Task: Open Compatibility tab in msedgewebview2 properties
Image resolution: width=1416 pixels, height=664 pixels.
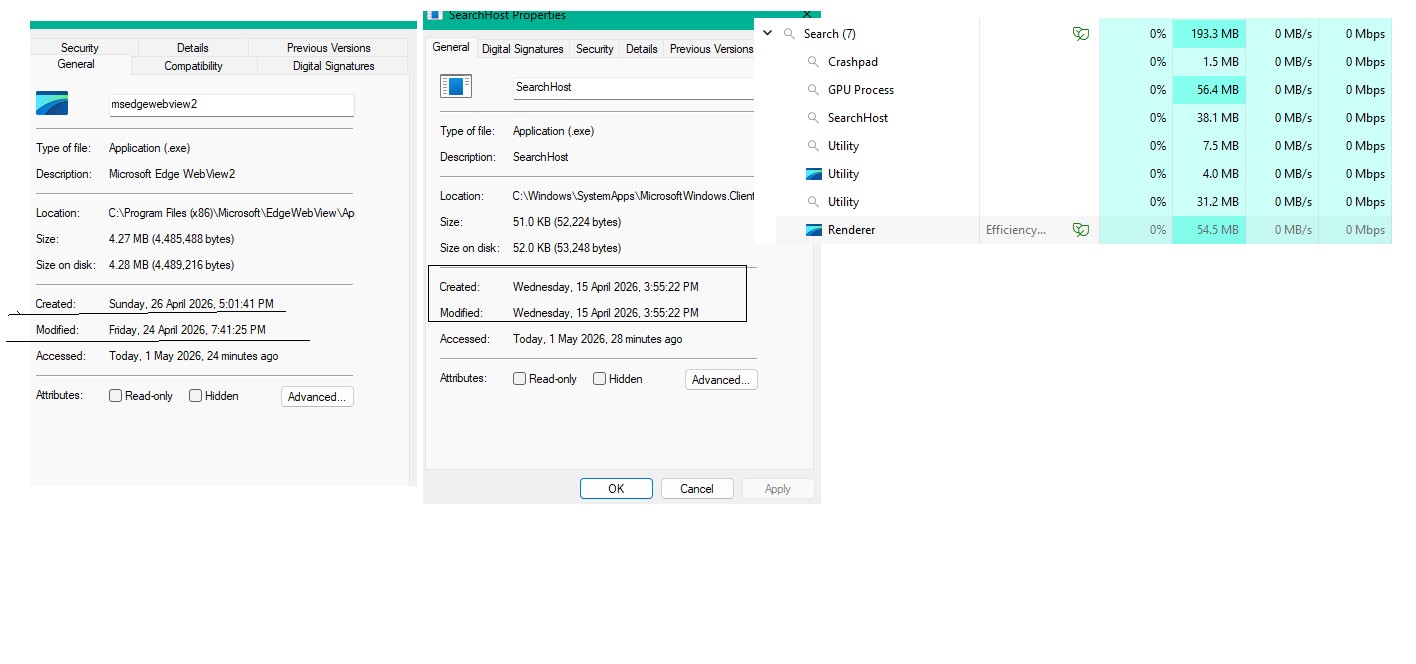Action: 194,66
